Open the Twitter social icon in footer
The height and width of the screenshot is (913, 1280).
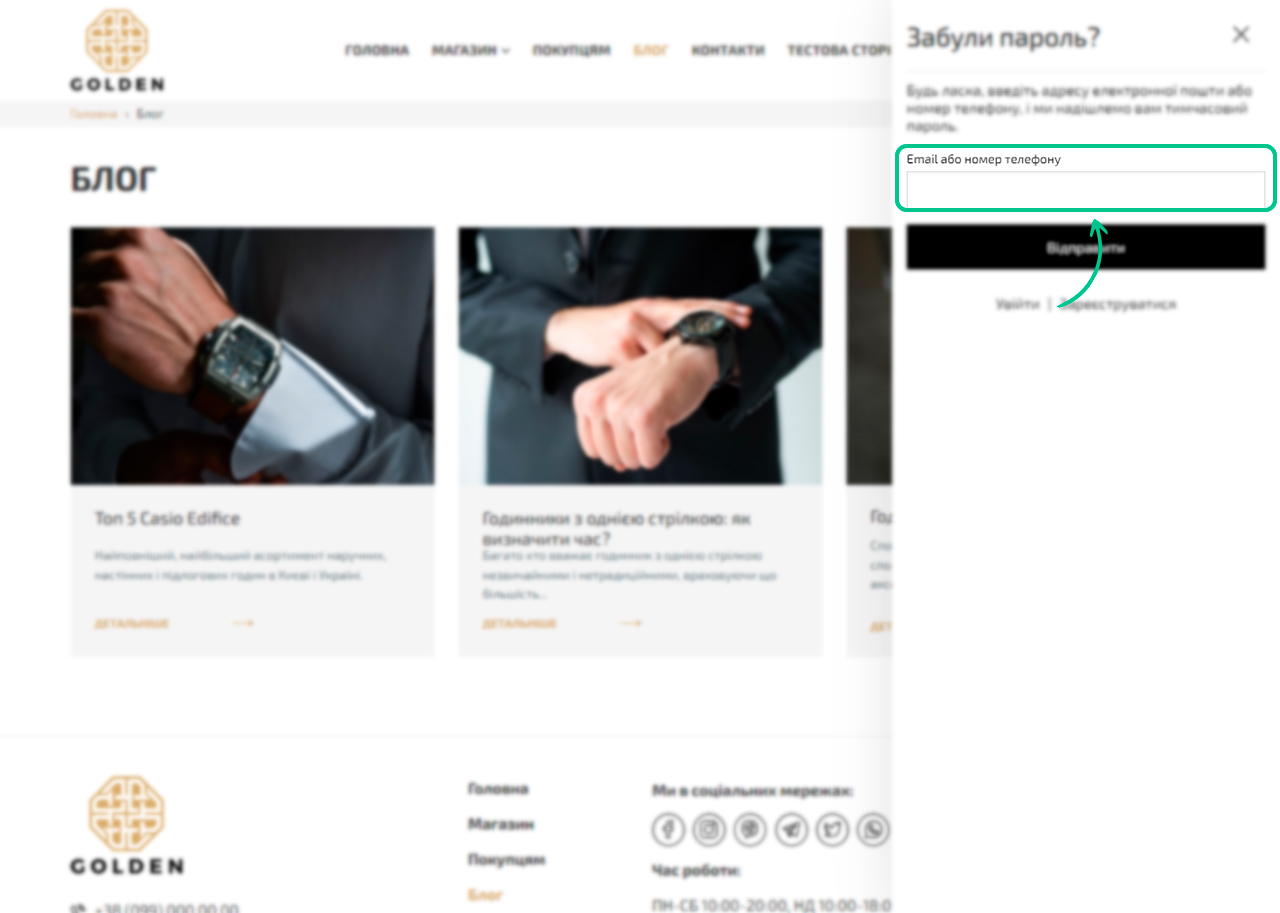(832, 829)
